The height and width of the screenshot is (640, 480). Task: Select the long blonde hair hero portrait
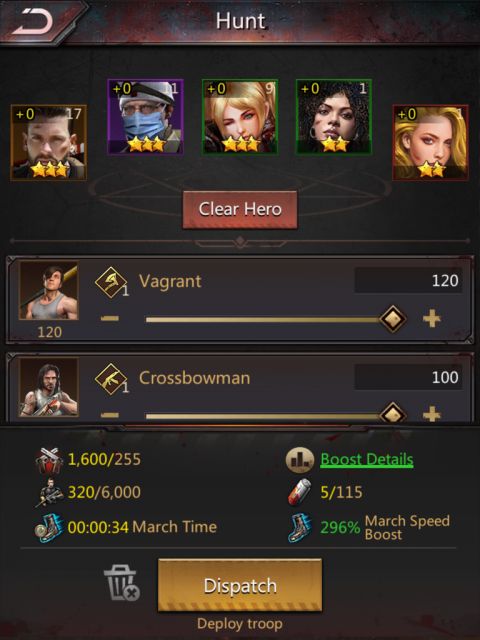(430, 142)
